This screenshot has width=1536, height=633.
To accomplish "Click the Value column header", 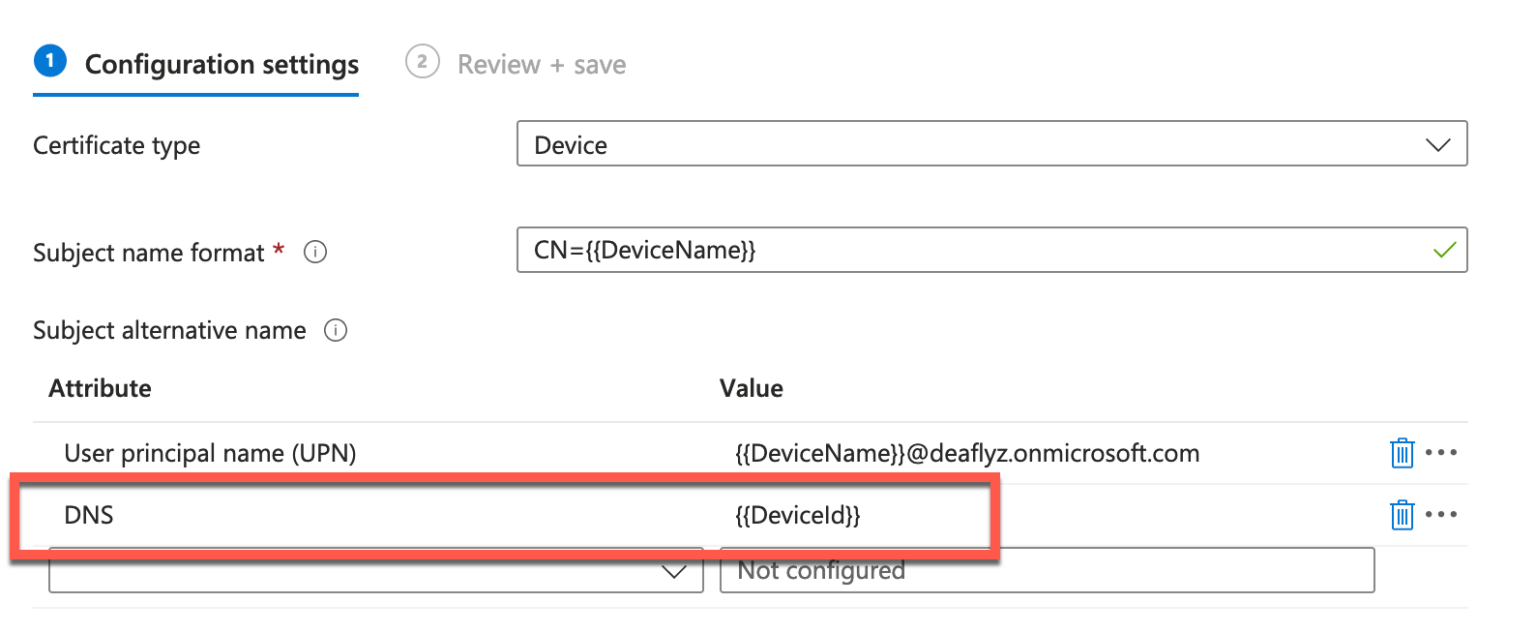I will [752, 388].
